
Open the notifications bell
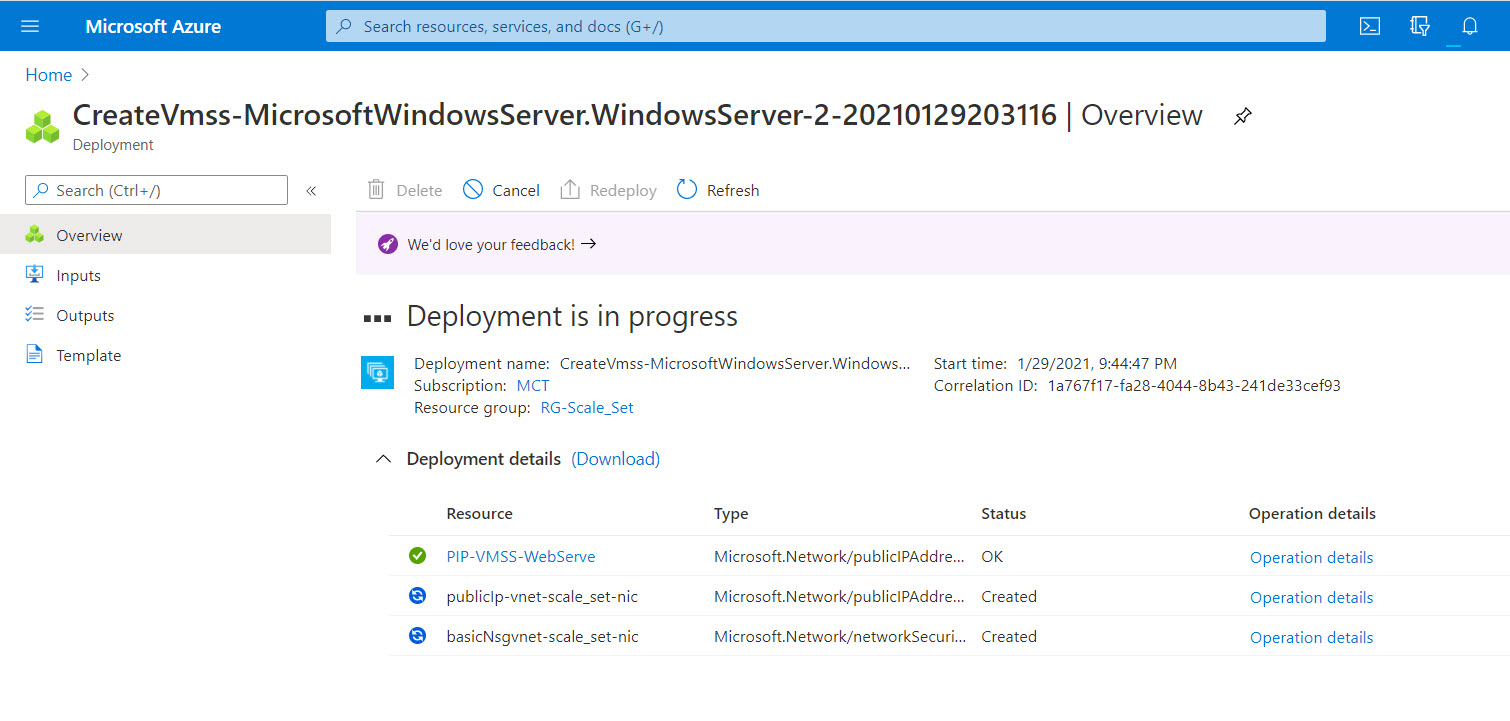tap(1469, 26)
